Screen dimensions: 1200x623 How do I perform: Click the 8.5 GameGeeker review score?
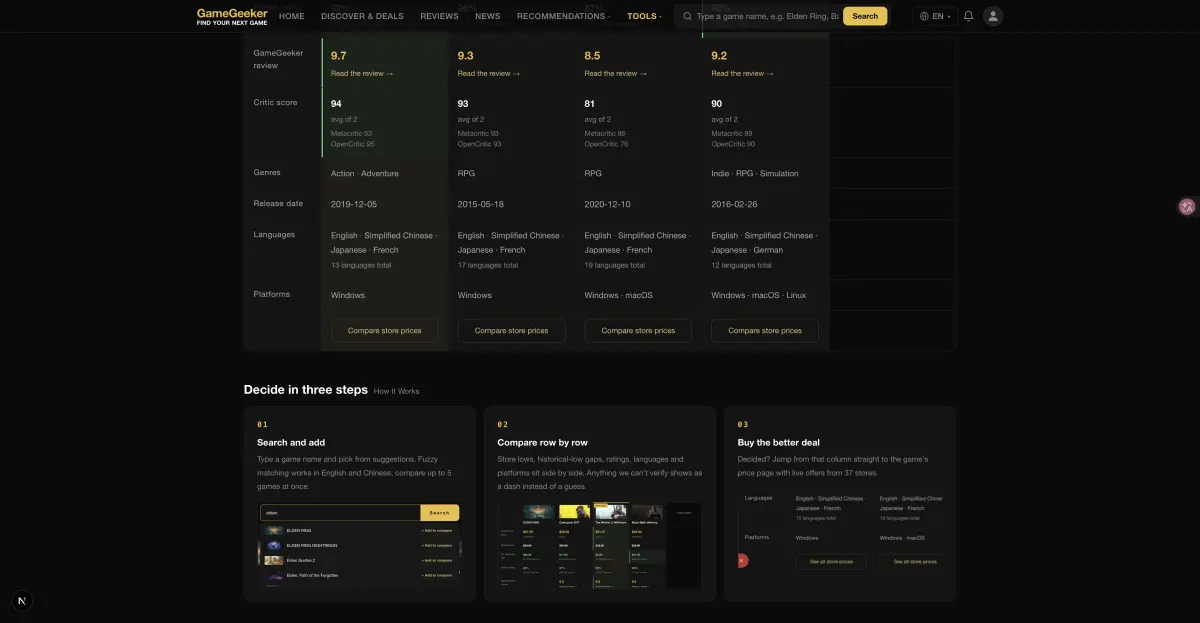593,56
